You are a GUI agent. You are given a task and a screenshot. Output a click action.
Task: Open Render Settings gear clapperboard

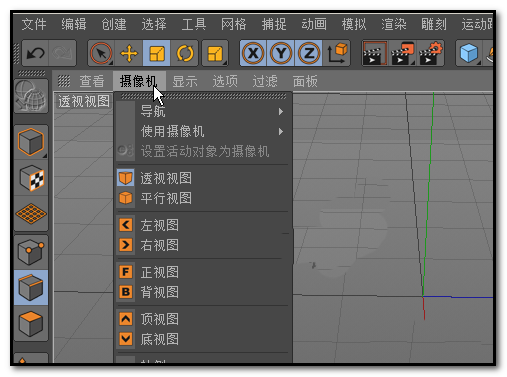coord(430,53)
